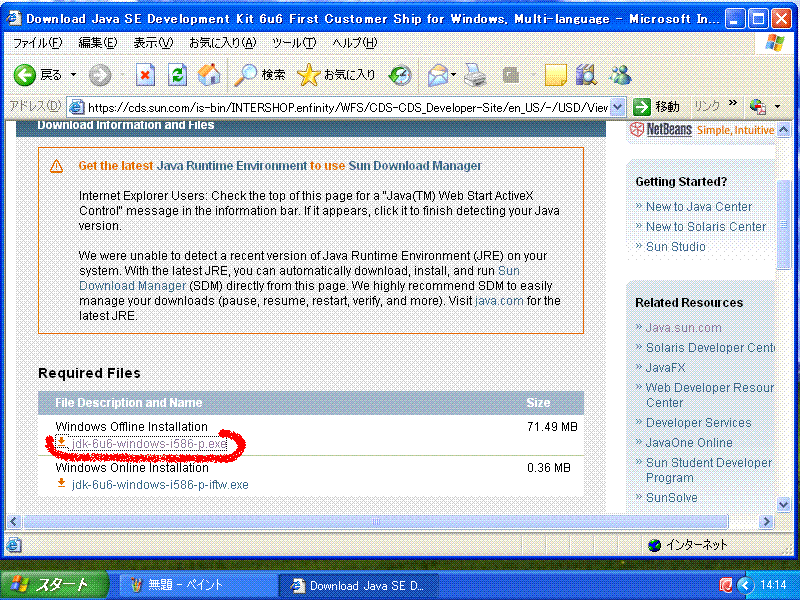Open the New to Java Center link

pos(699,207)
